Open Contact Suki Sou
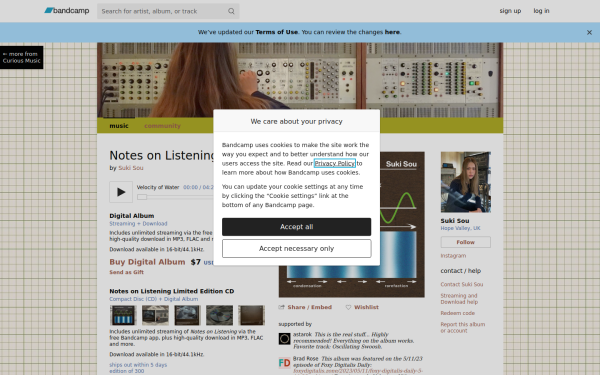The image size is (600, 375). tap(461, 284)
